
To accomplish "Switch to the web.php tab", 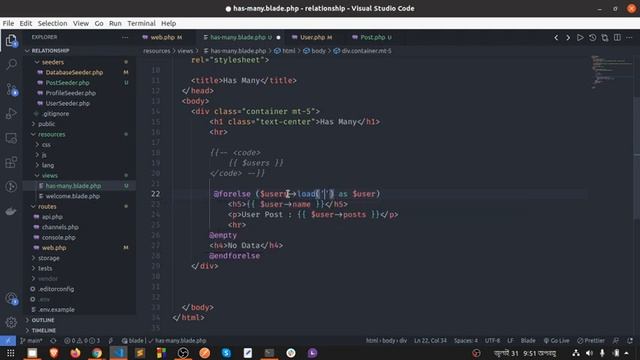I will pyautogui.click(x=162, y=37).
